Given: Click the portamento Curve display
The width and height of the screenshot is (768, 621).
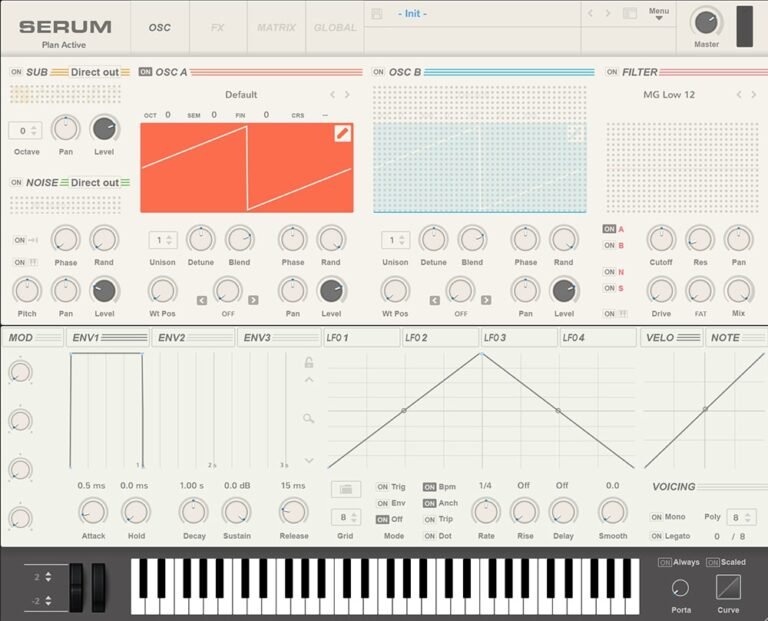Looking at the screenshot, I should pyautogui.click(x=728, y=587).
